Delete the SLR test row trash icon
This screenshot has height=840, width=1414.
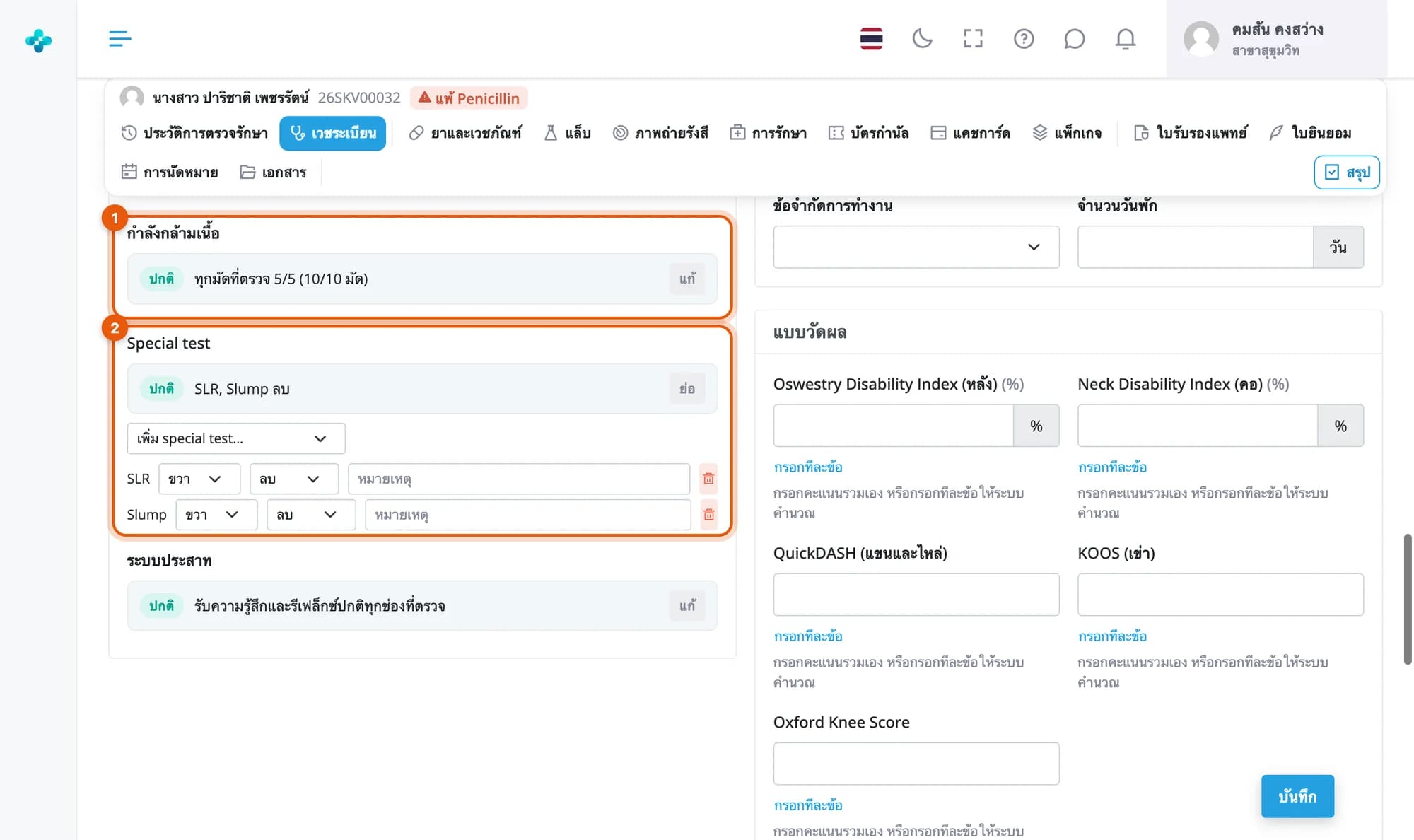[708, 479]
